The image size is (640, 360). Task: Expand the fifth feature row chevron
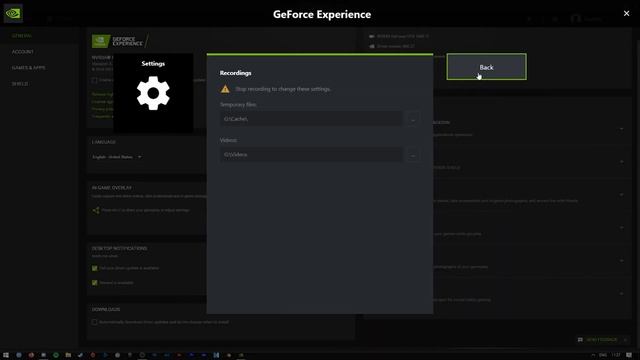(622, 260)
